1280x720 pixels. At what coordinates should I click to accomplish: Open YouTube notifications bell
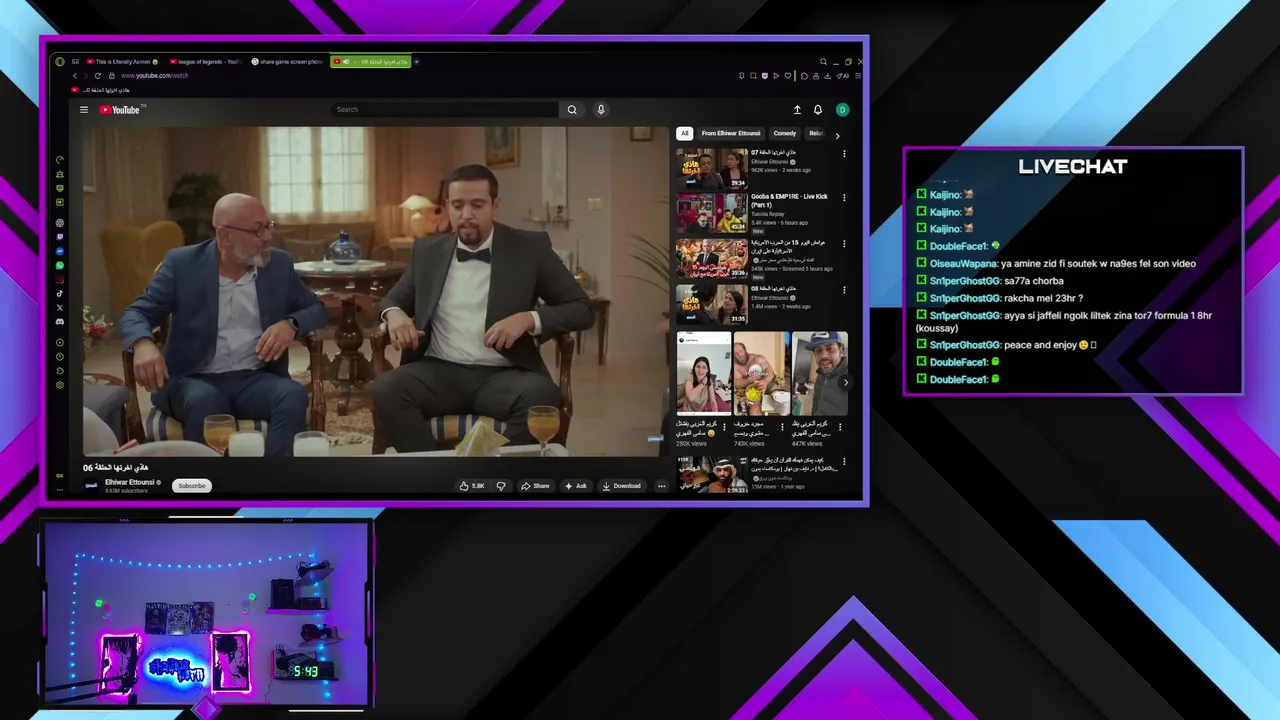pyautogui.click(x=818, y=110)
